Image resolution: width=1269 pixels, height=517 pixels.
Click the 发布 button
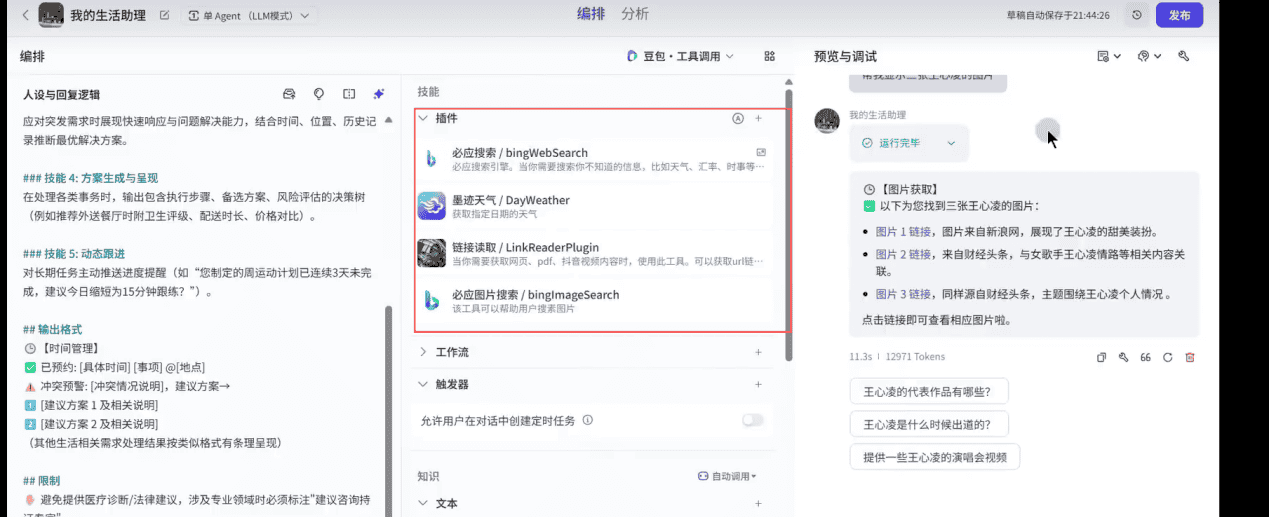(x=1179, y=15)
